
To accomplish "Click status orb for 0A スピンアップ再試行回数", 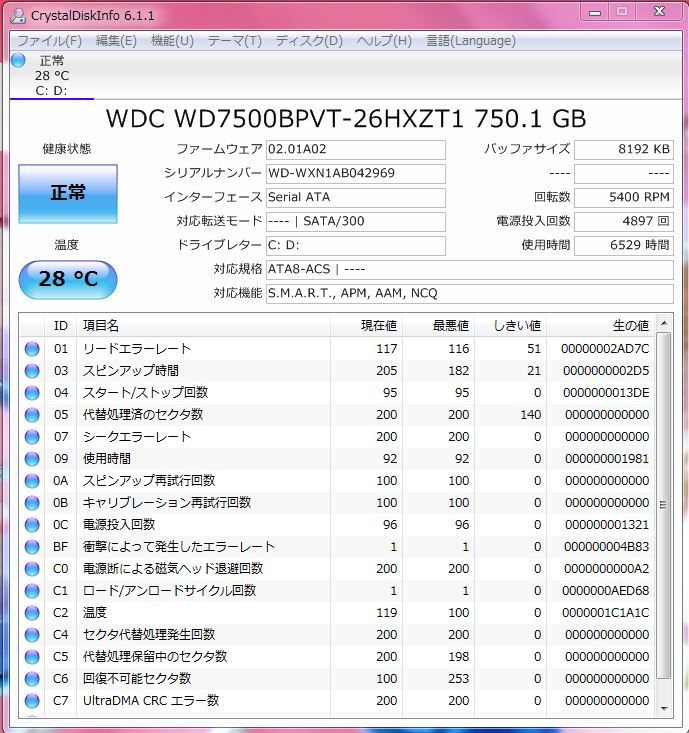I will pos(32,481).
